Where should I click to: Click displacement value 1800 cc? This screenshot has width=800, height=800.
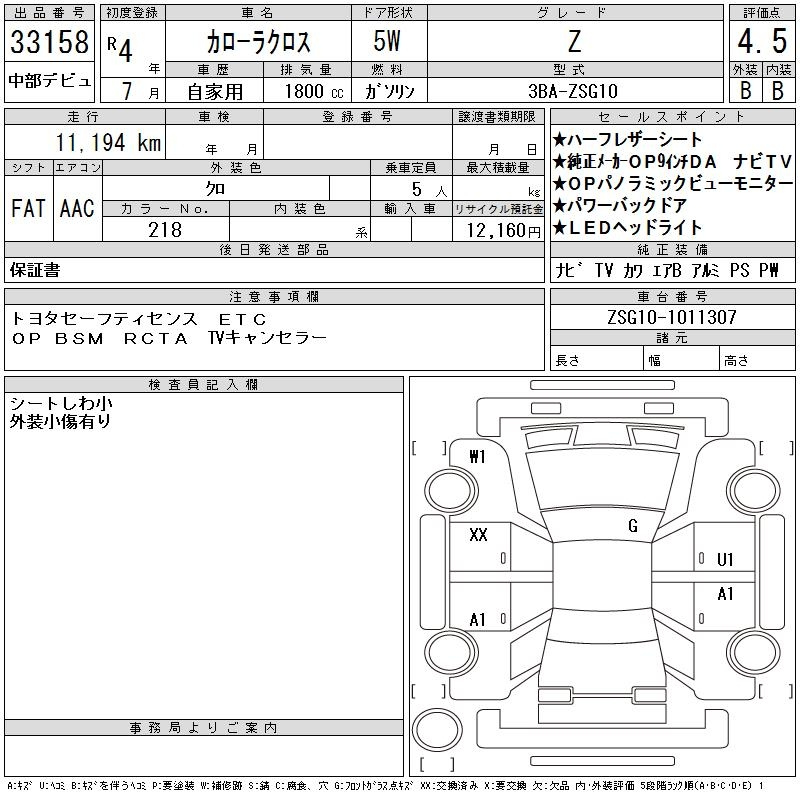[x=314, y=91]
